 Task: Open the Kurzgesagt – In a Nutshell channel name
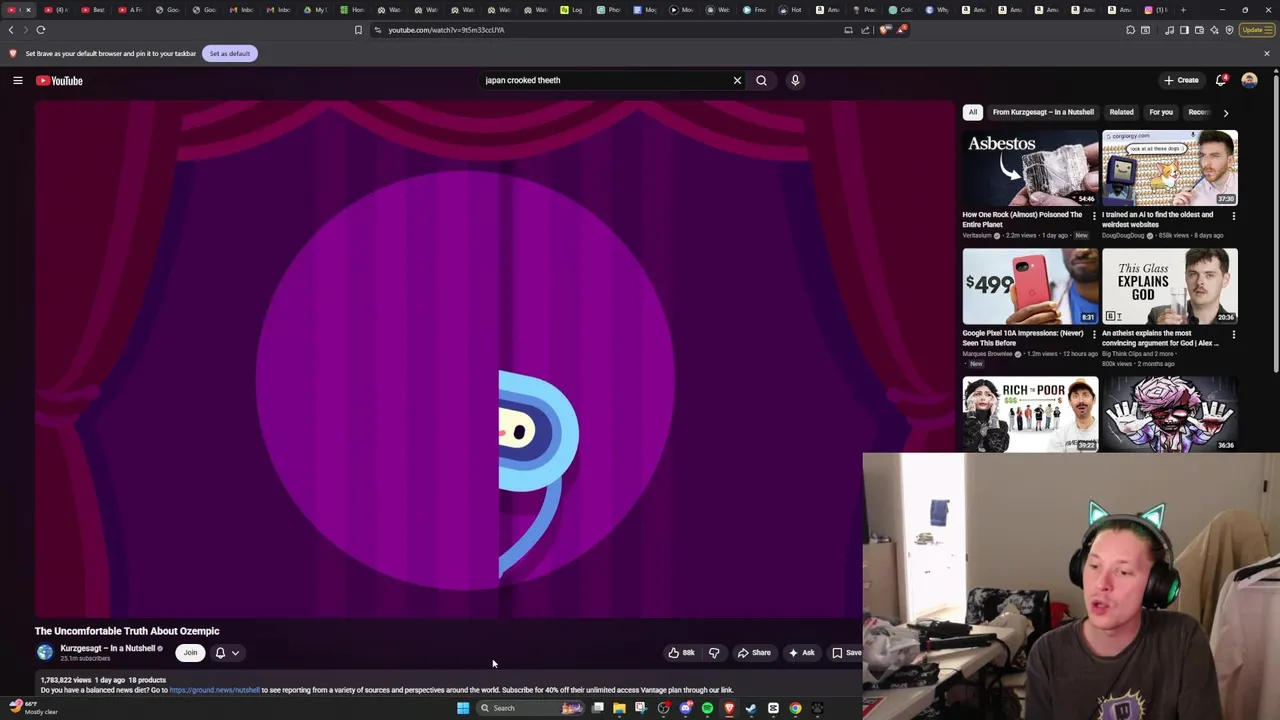tap(108, 648)
